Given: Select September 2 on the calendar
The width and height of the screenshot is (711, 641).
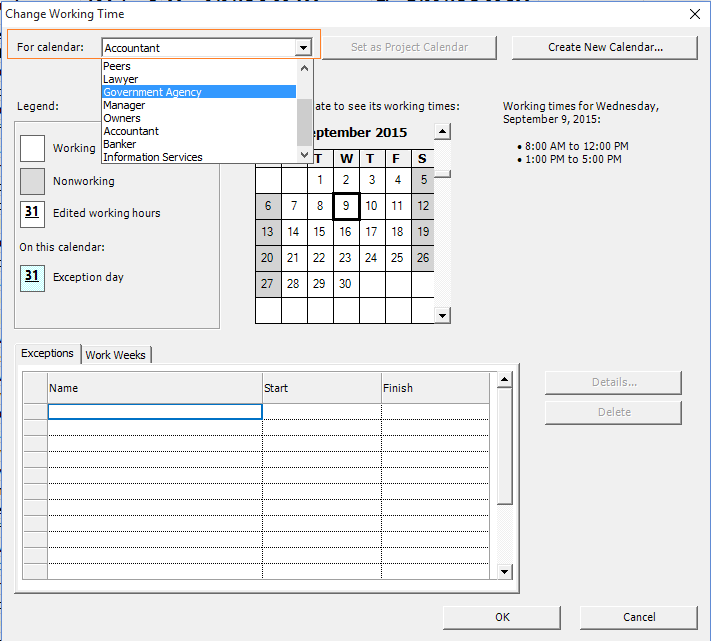Looking at the screenshot, I should pos(346,180).
